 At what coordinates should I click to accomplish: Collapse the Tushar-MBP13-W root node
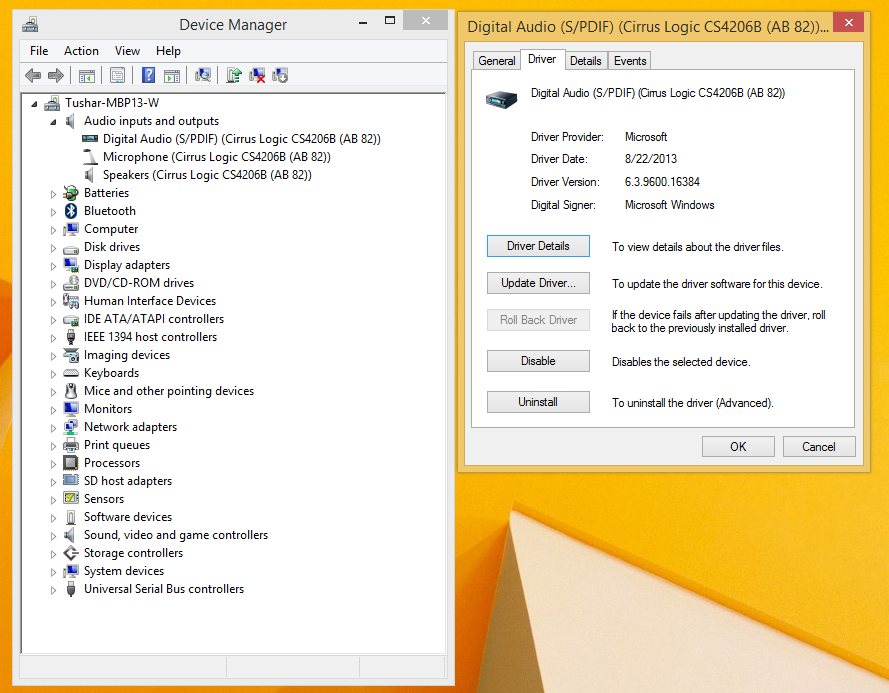click(x=35, y=104)
